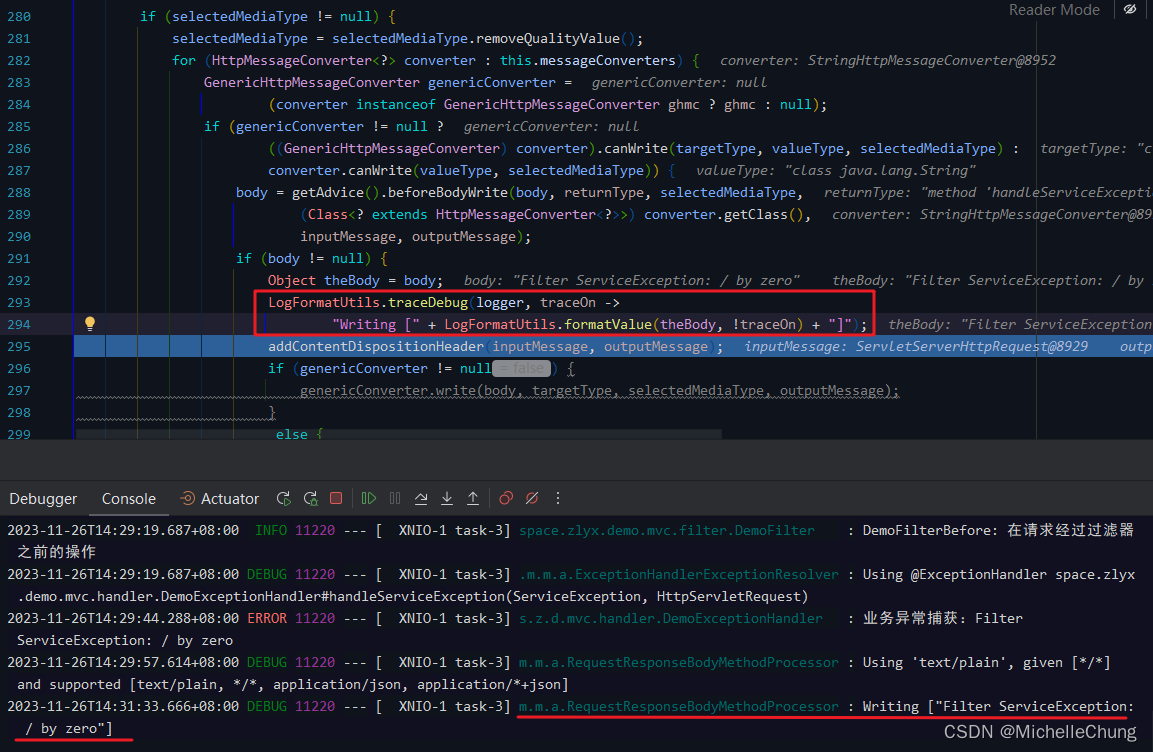Open more debug toolbar options

558,498
